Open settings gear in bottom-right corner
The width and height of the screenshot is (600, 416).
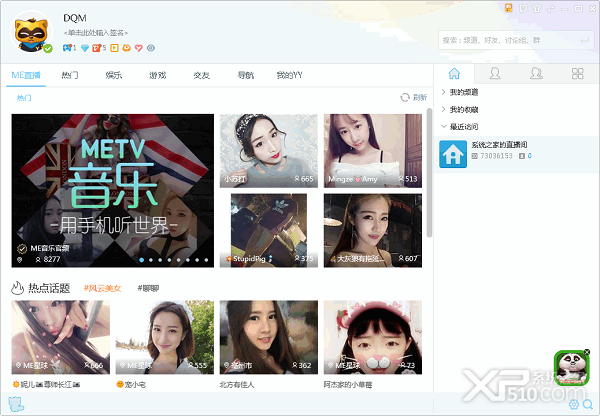pos(574,404)
